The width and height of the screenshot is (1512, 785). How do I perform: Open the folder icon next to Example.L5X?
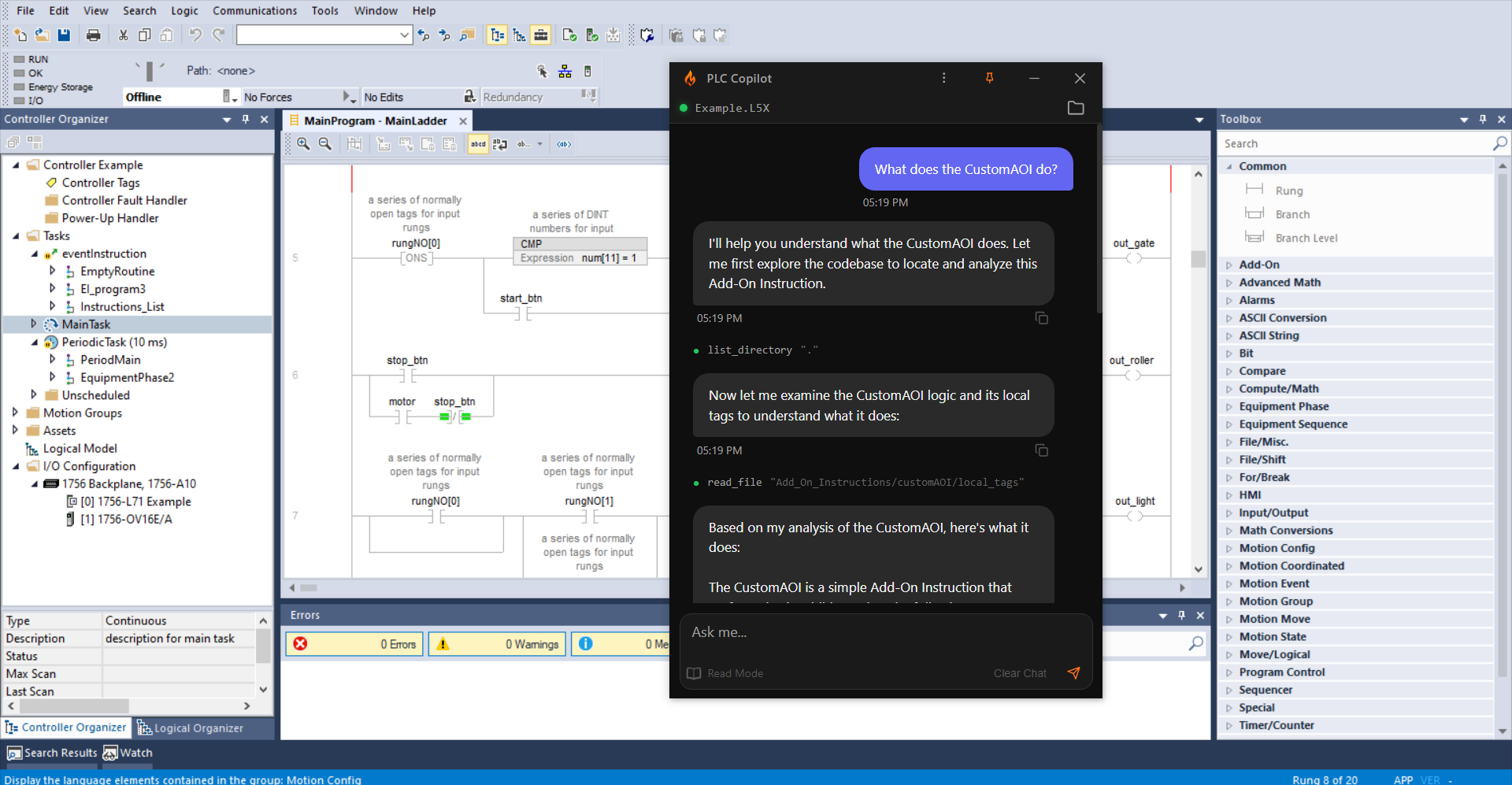[x=1076, y=108]
